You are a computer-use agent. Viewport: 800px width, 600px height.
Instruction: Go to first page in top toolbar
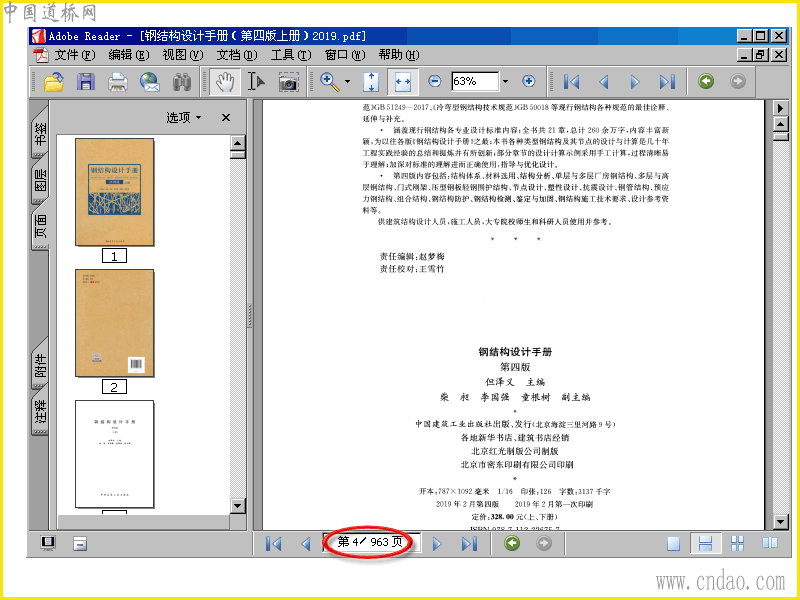(571, 82)
